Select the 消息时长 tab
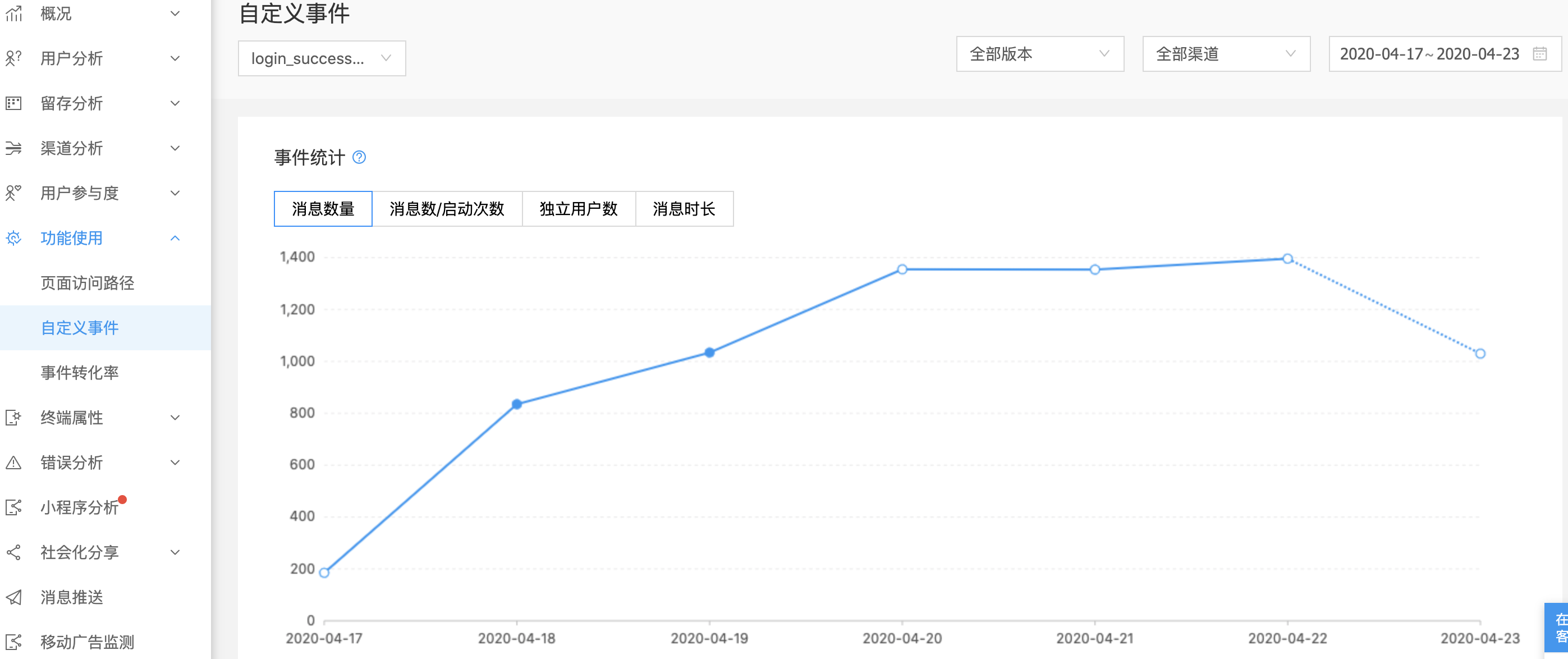Image resolution: width=1568 pixels, height=659 pixels. [684, 209]
